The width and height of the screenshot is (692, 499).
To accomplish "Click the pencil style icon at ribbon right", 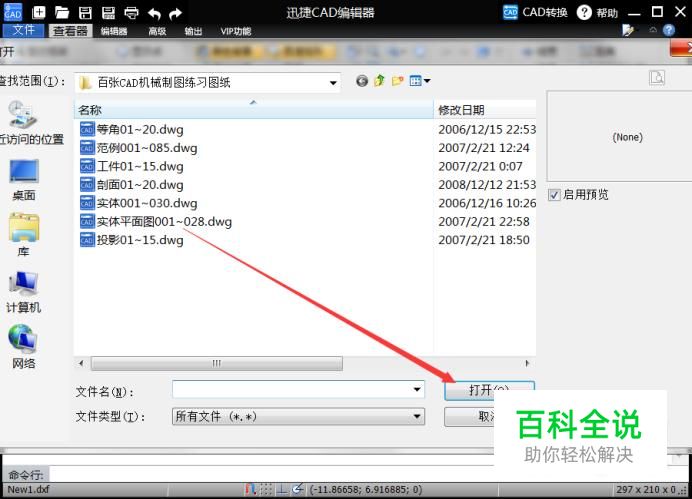I will [628, 30].
